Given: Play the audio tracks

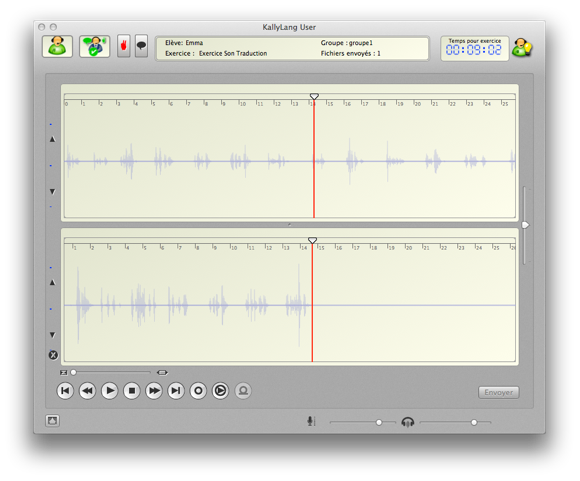Looking at the screenshot, I should 109,391.
